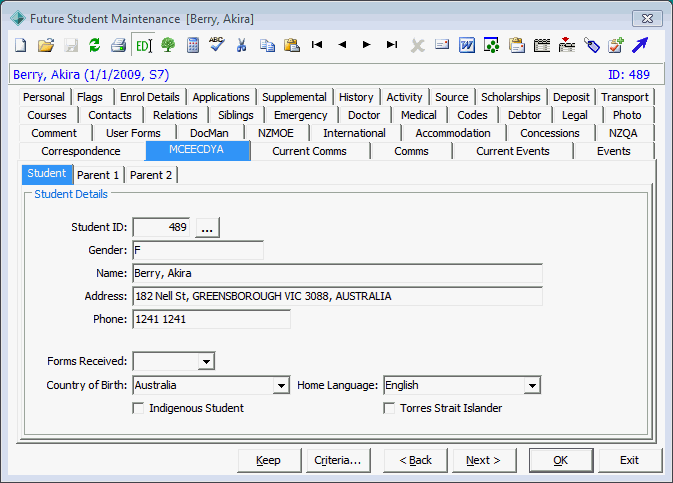
Task: Select the Scholarships tab
Action: [x=511, y=97]
